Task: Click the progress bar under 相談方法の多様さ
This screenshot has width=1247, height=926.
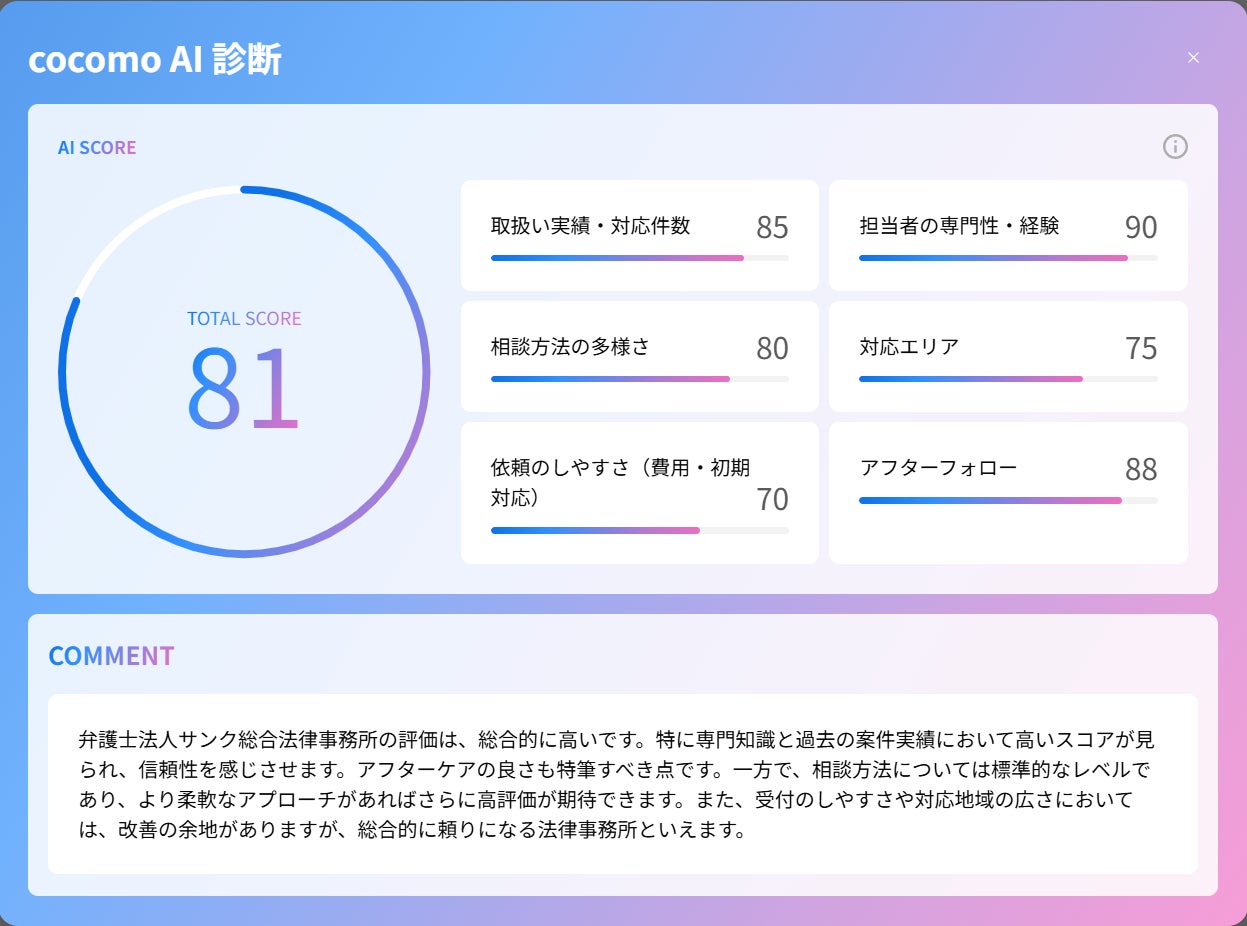Action: point(639,379)
